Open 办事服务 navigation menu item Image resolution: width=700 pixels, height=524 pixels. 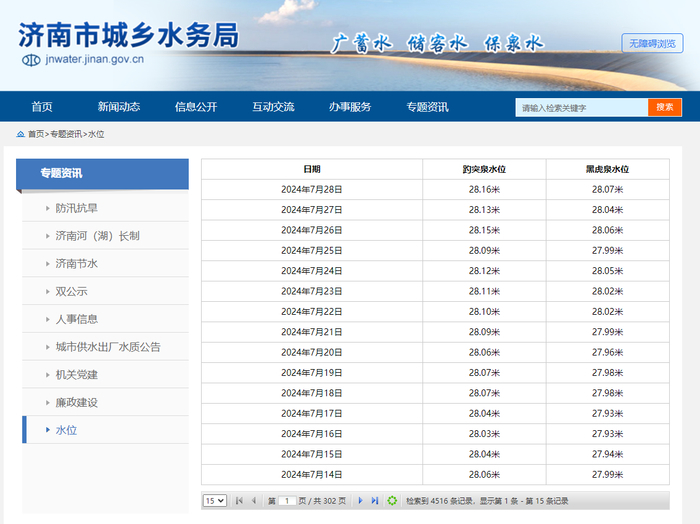click(x=350, y=107)
